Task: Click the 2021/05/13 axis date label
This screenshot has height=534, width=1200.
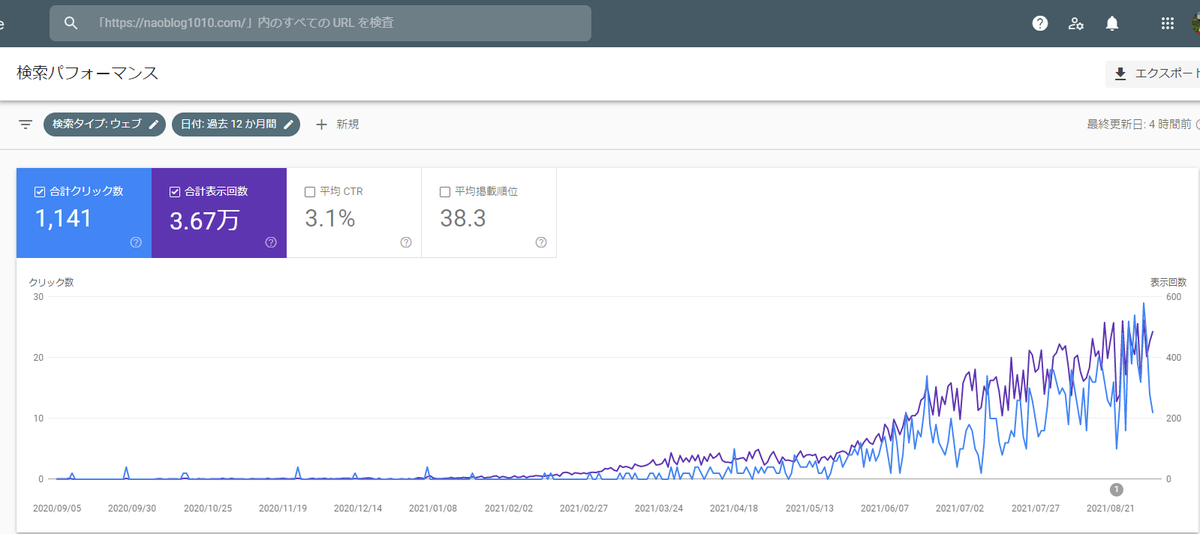Action: (810, 508)
